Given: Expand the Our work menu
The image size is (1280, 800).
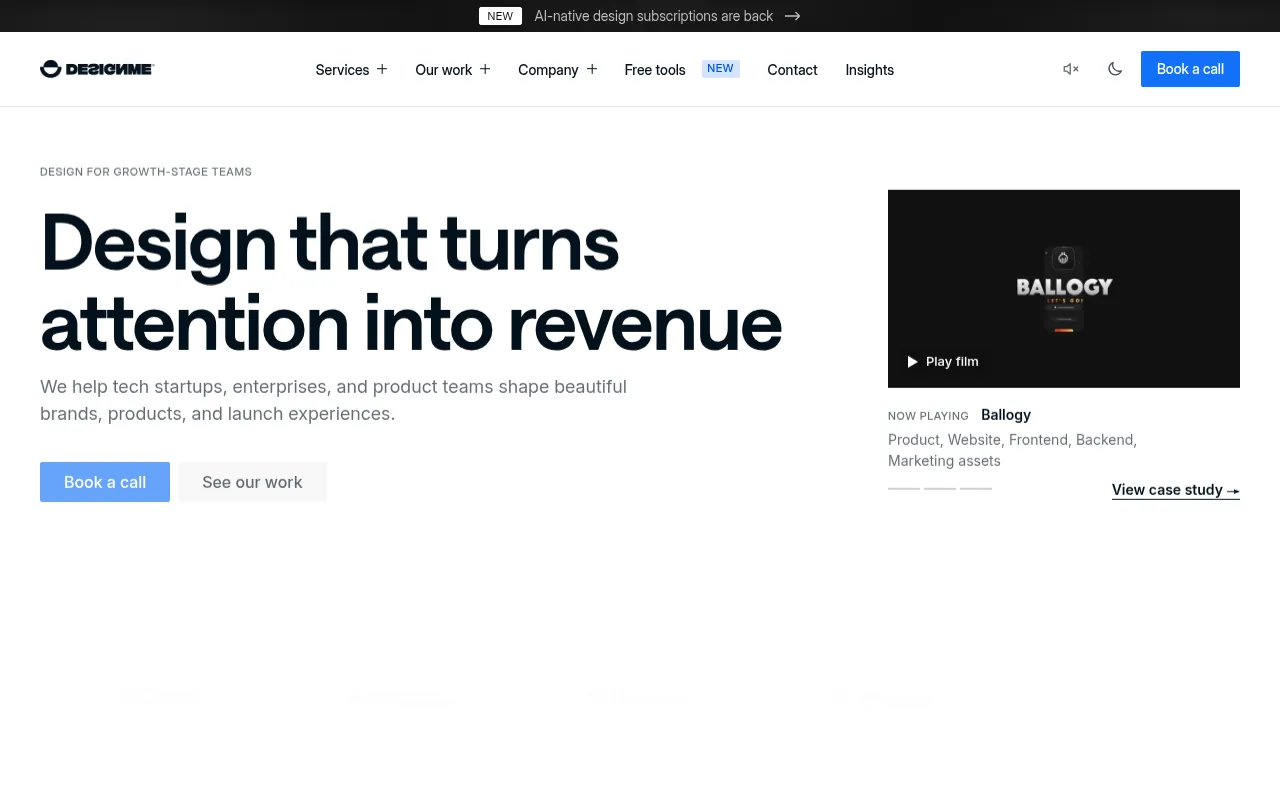Looking at the screenshot, I should [x=453, y=70].
